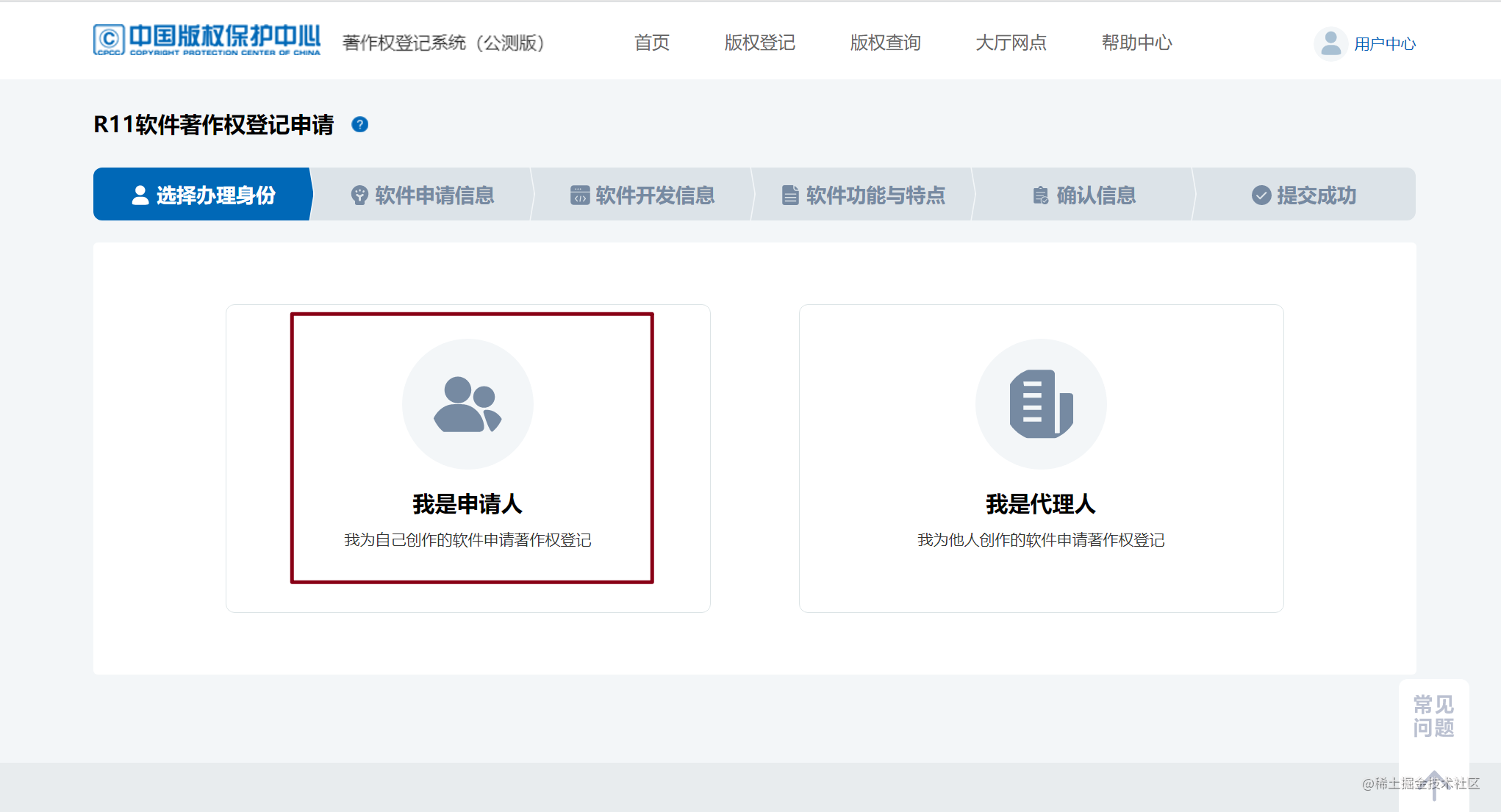Select the 确认信息 step tab
The width and height of the screenshot is (1501, 812).
(1084, 194)
